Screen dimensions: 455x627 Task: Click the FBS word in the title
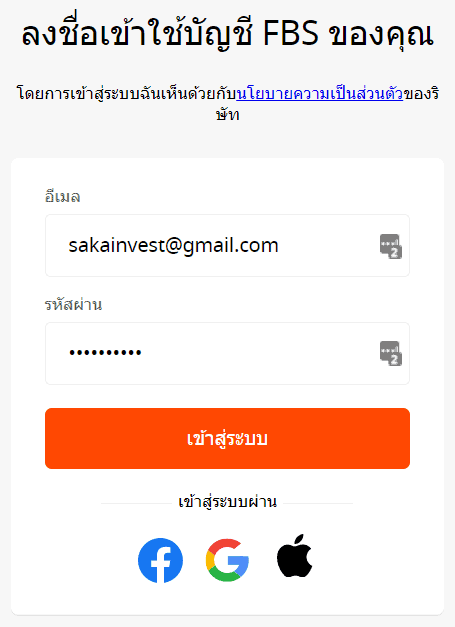(x=291, y=33)
